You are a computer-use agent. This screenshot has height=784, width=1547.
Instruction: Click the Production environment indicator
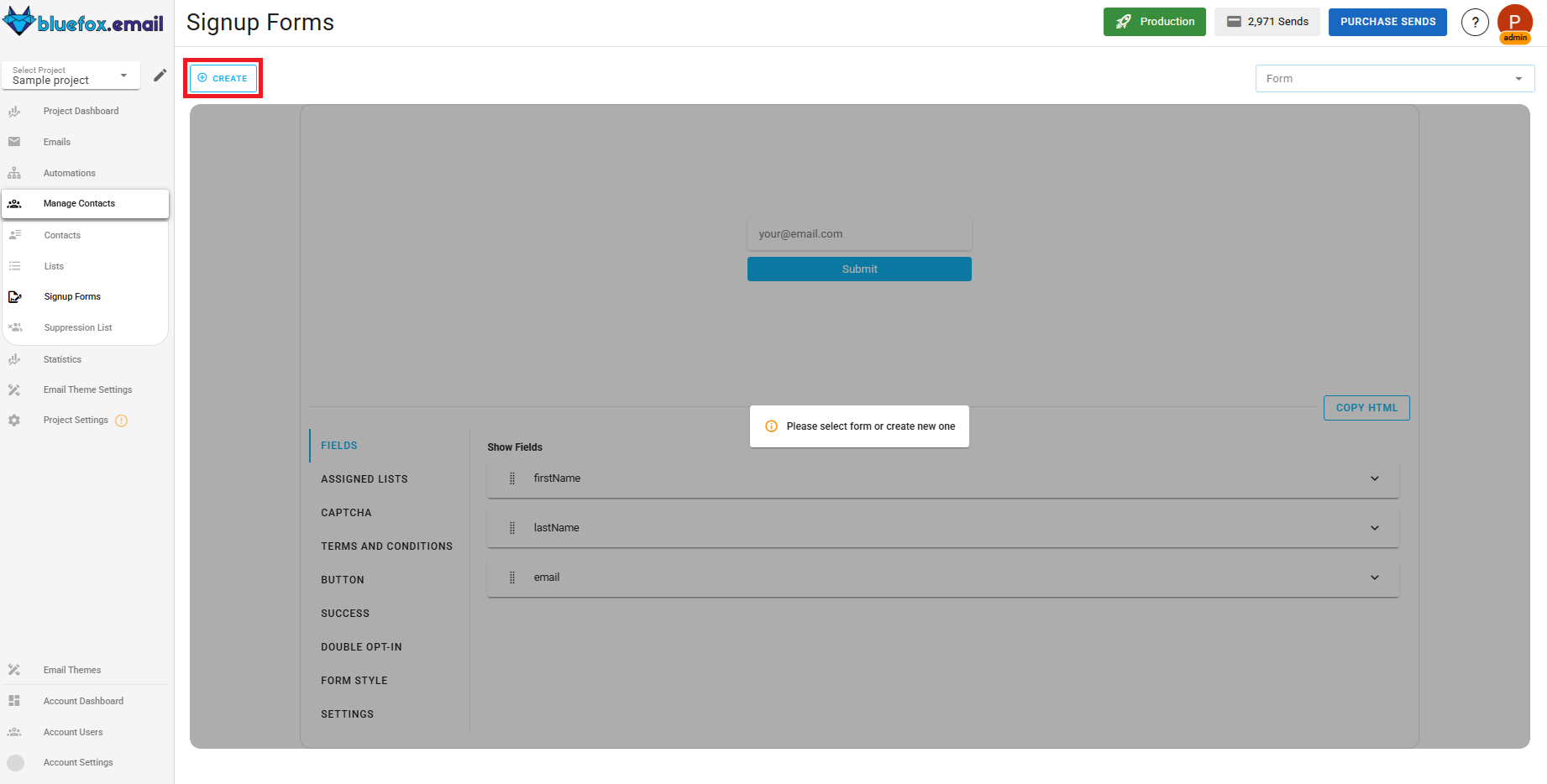tap(1155, 22)
